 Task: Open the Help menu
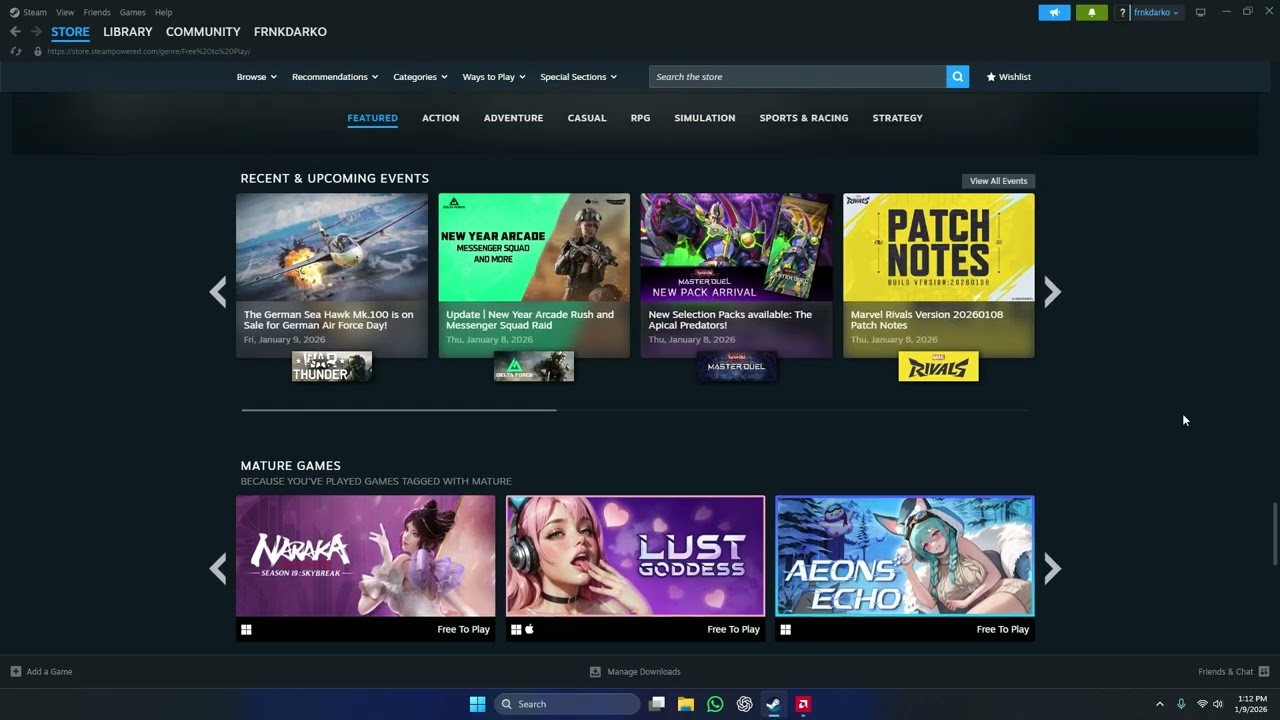tap(163, 13)
